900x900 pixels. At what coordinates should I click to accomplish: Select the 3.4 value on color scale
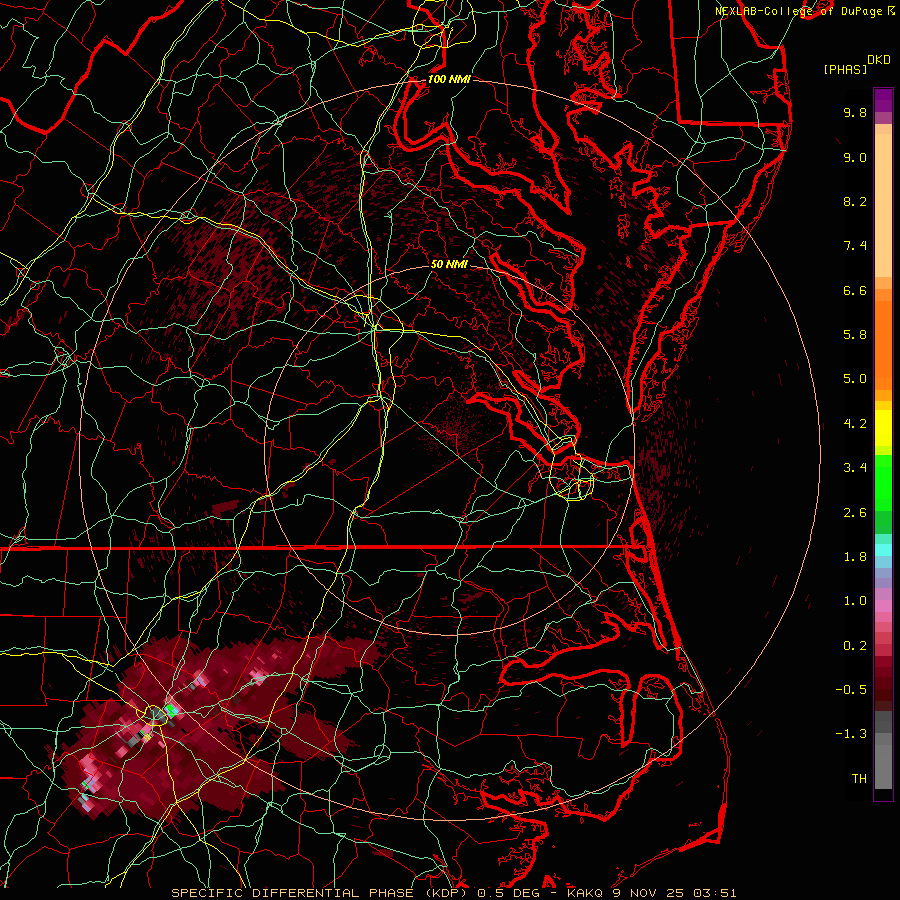tap(855, 468)
